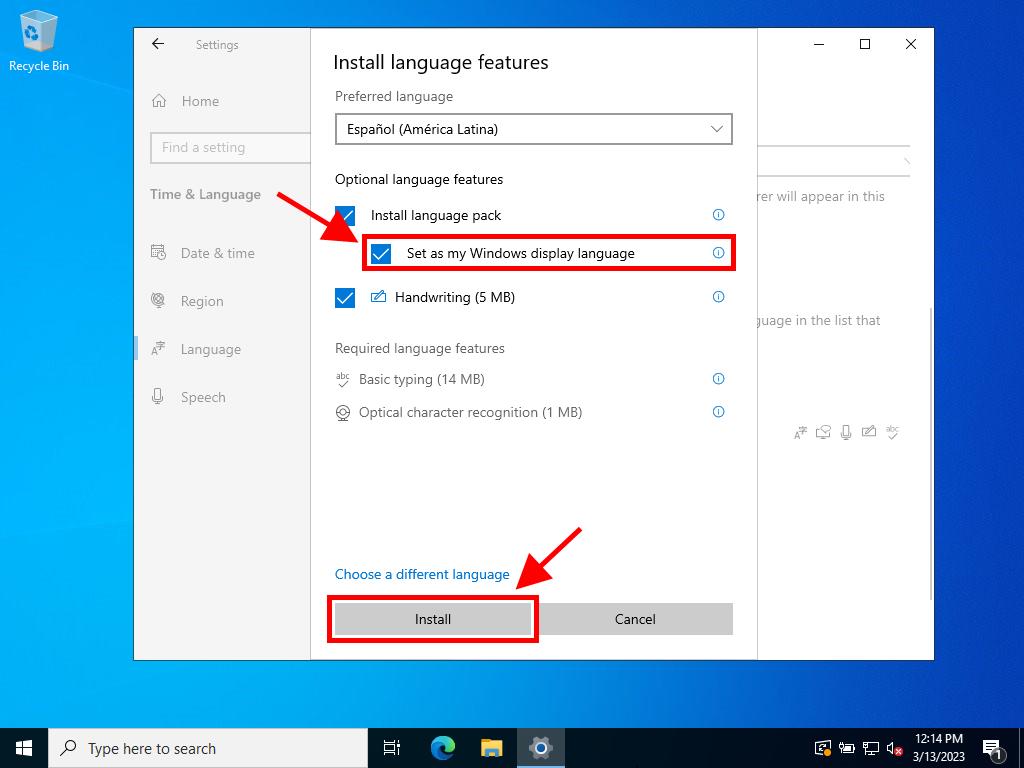Uncheck the Handwriting (5 MB) checkbox
The height and width of the screenshot is (768, 1024).
click(345, 298)
